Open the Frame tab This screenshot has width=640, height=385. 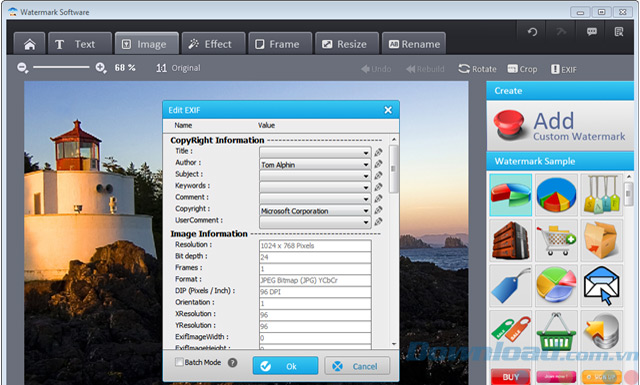point(280,44)
